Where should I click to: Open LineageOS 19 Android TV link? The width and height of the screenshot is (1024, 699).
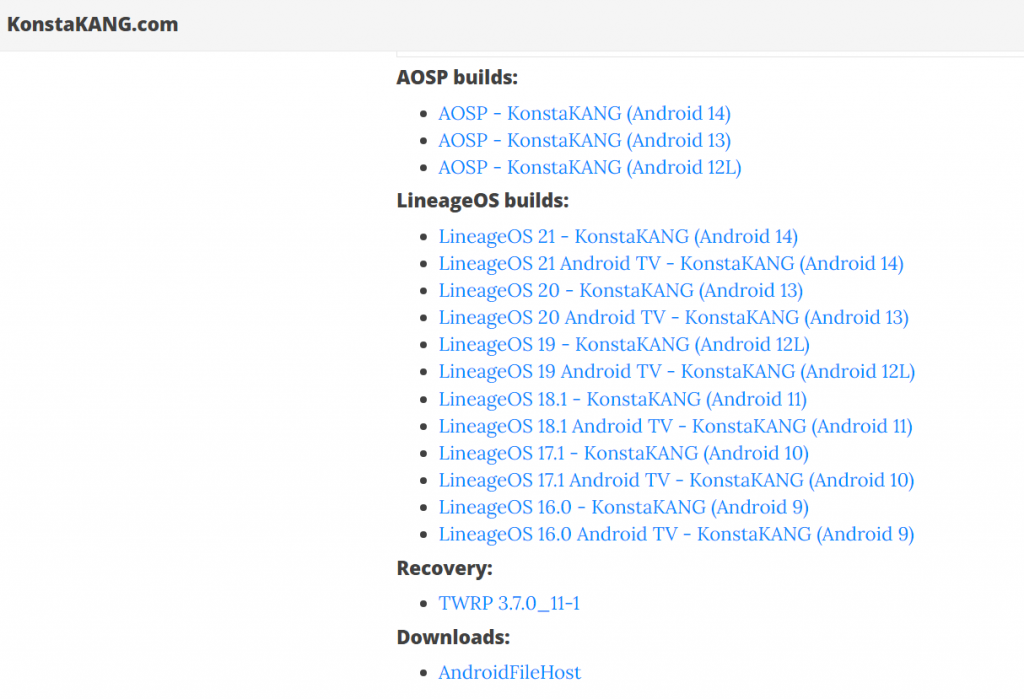pyautogui.click(x=677, y=371)
